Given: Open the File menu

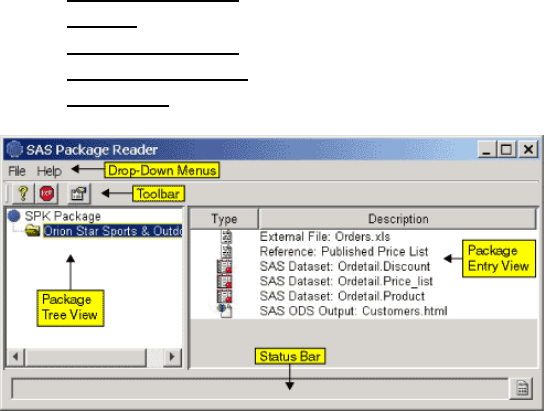Looking at the screenshot, I should click(x=17, y=171).
